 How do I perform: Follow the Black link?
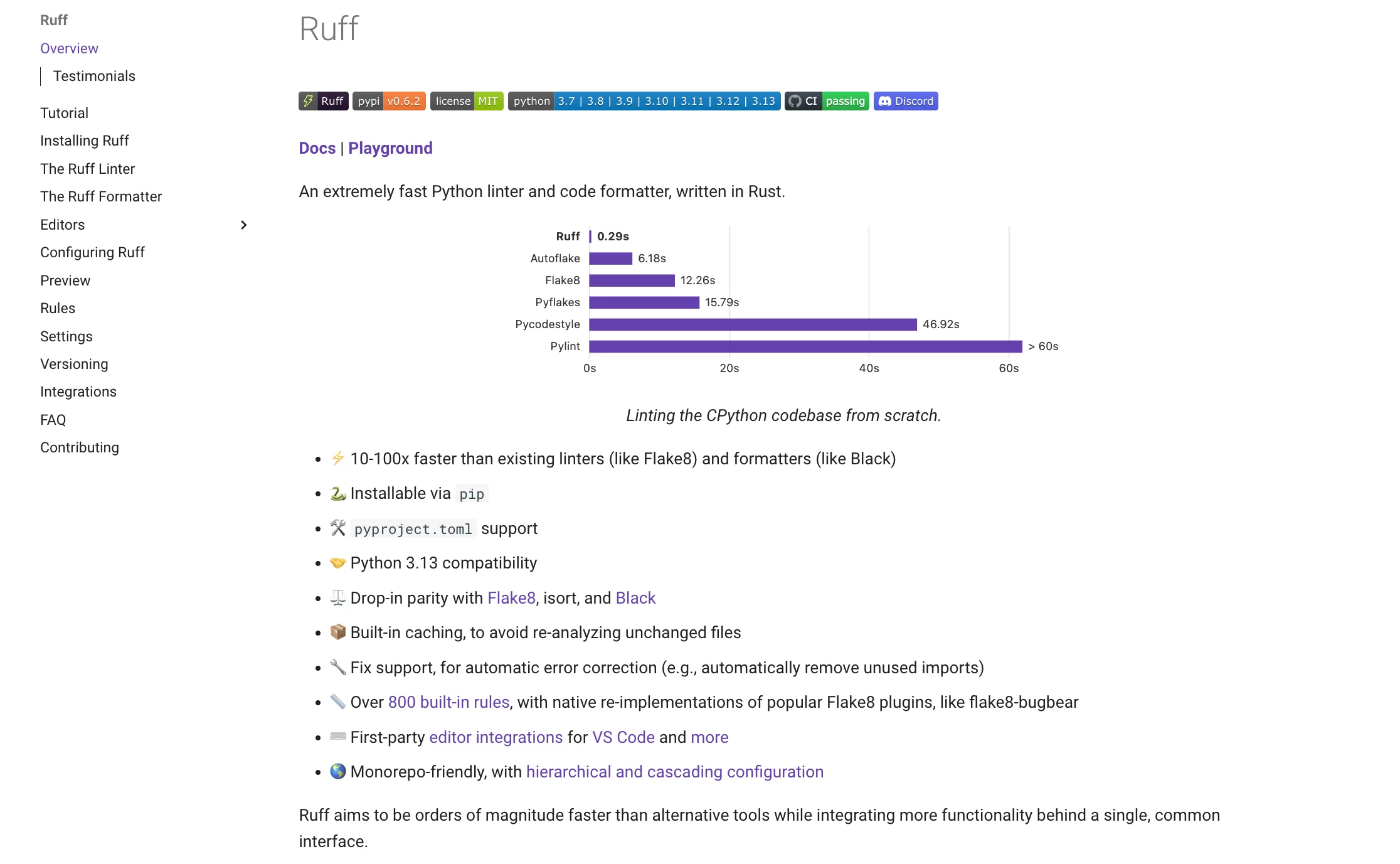click(x=635, y=598)
